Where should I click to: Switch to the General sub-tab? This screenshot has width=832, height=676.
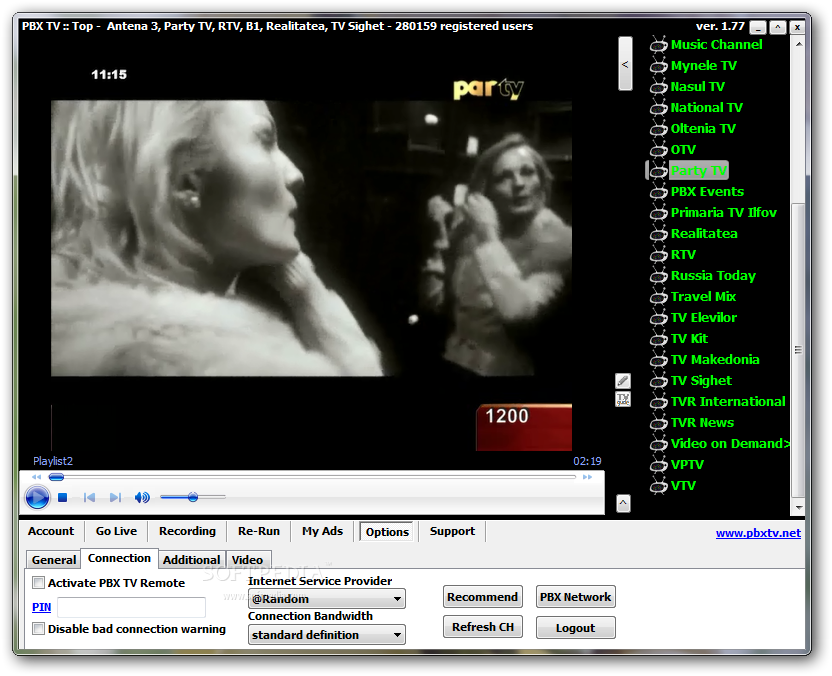click(x=54, y=560)
